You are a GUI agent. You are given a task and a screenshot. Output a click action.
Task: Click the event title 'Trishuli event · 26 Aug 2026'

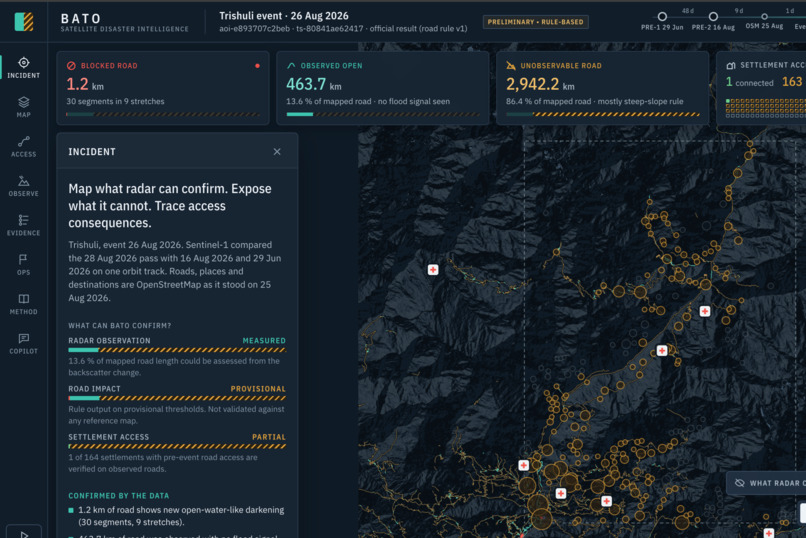click(284, 16)
